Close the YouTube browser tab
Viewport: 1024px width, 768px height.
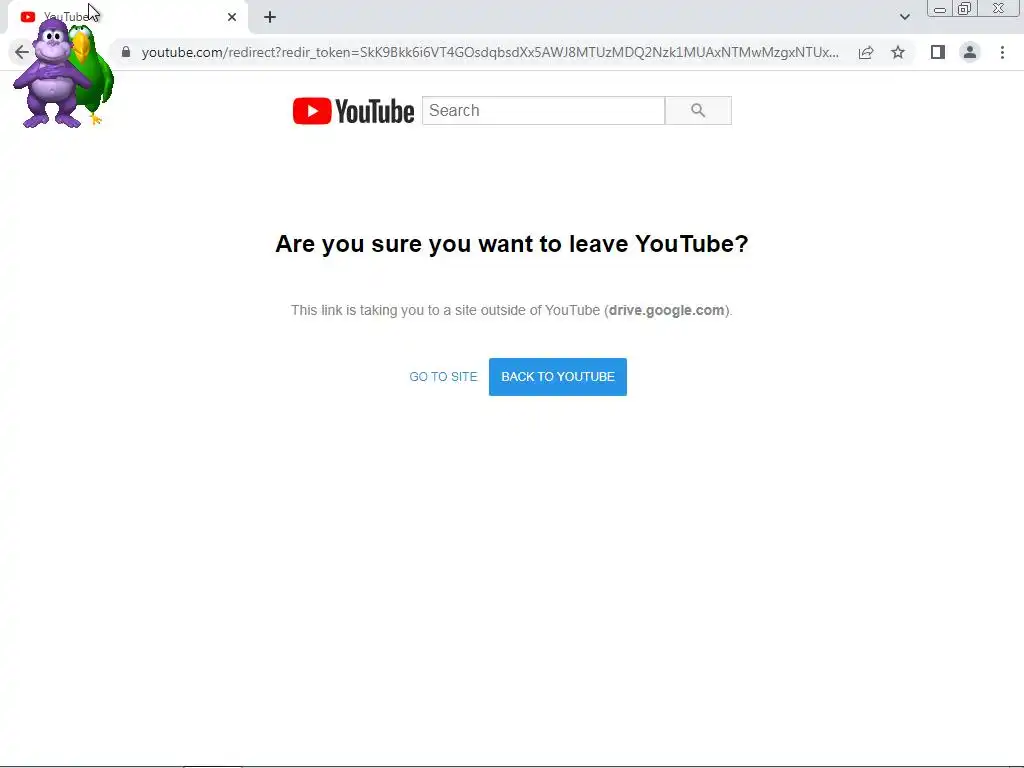click(x=232, y=17)
